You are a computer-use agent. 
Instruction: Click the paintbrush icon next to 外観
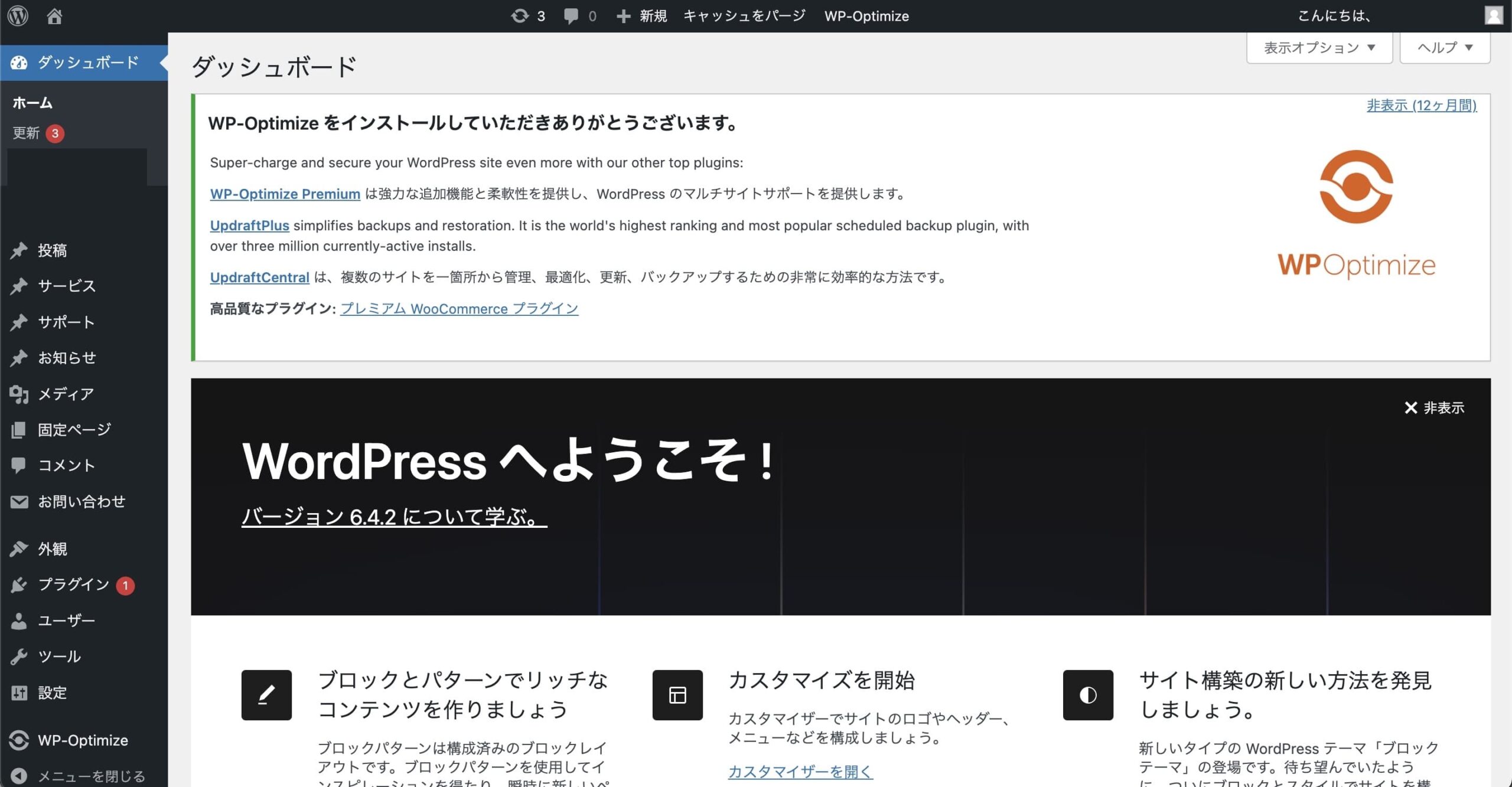[x=19, y=549]
